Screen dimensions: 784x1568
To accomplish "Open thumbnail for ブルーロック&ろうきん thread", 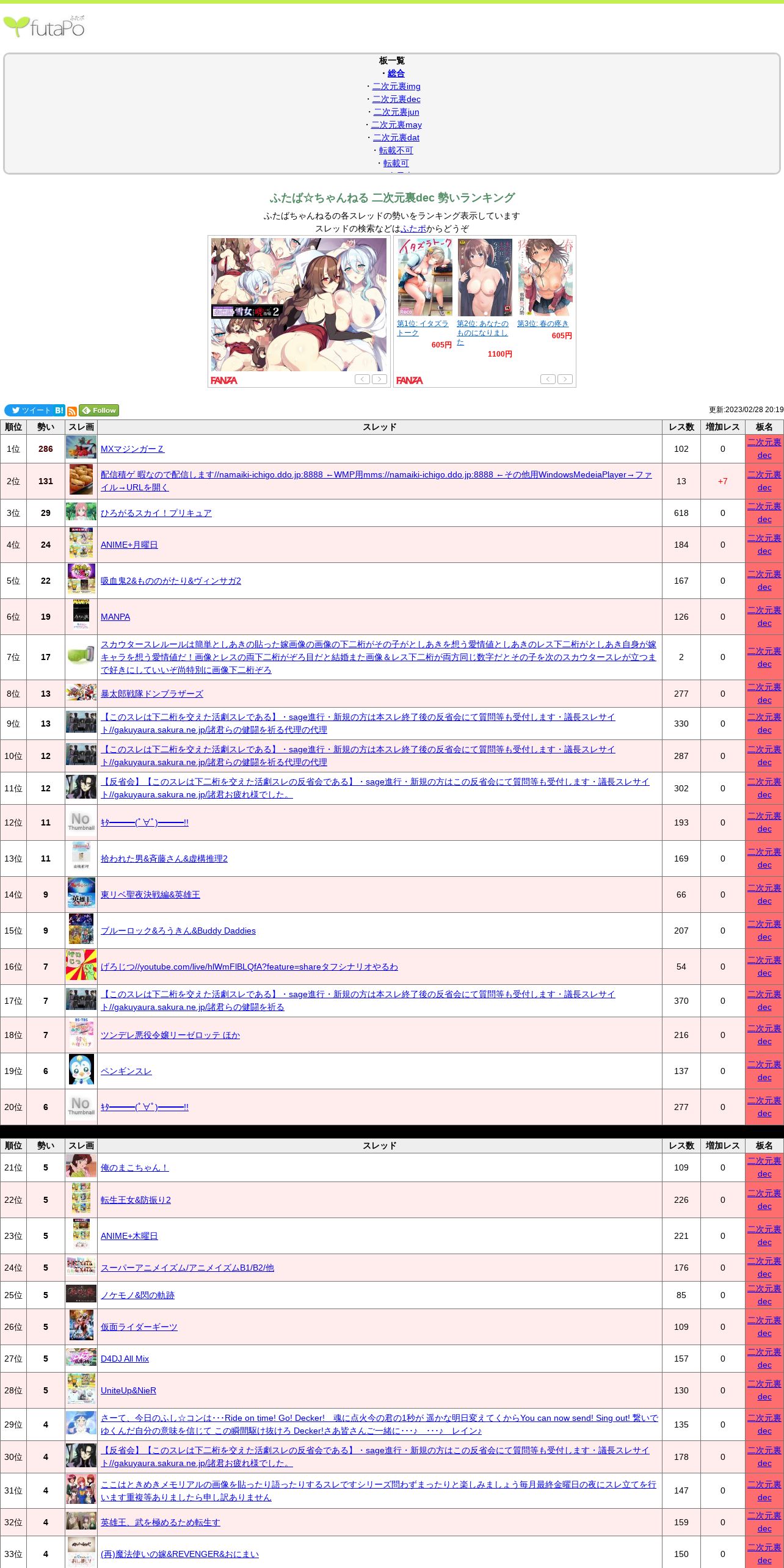I will click(81, 929).
